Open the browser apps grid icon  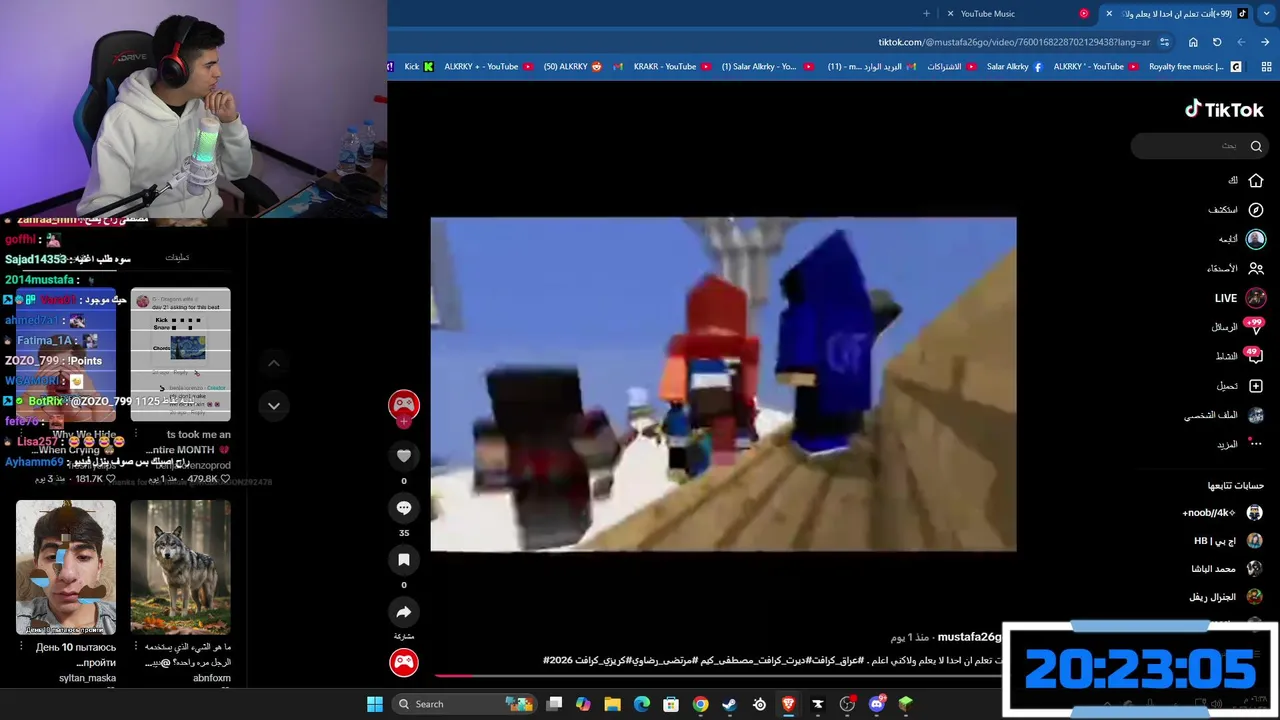click(1267, 67)
